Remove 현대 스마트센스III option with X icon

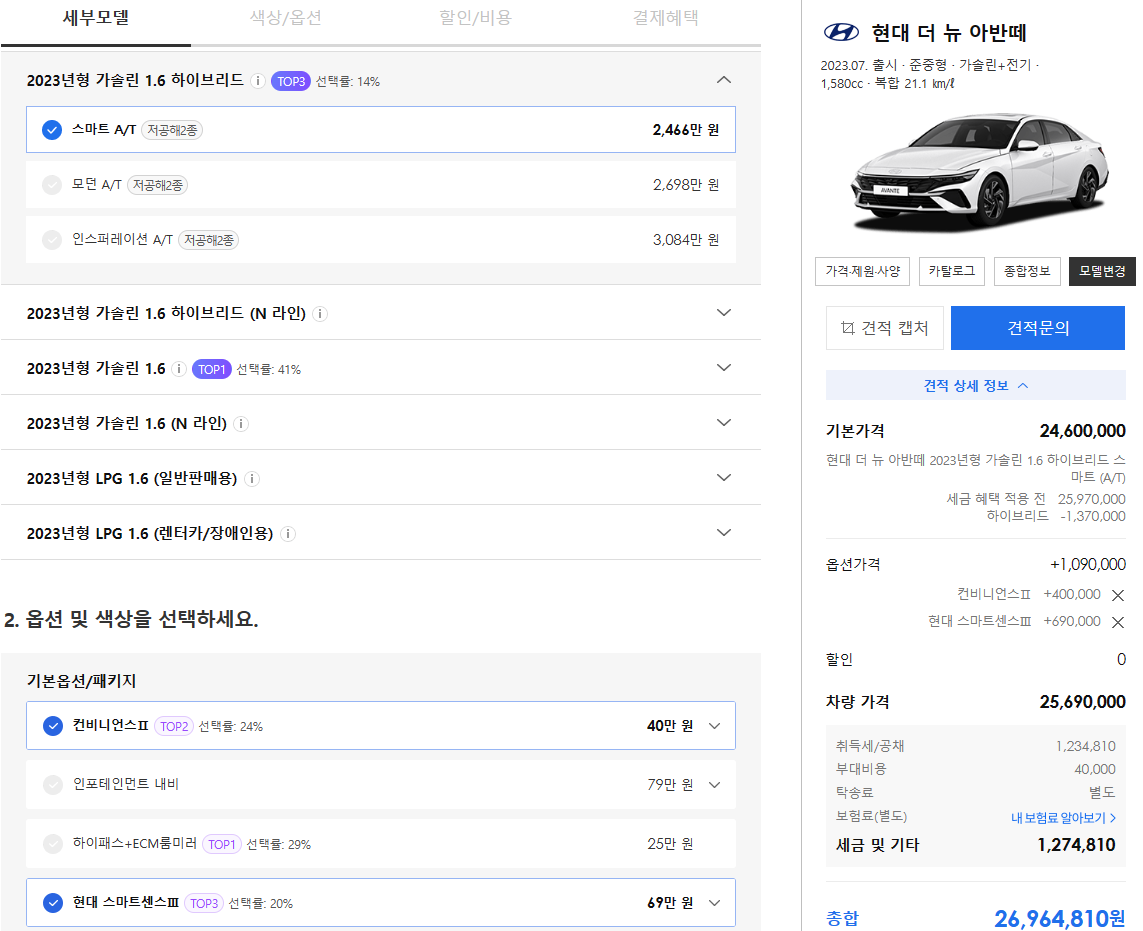tap(1117, 622)
